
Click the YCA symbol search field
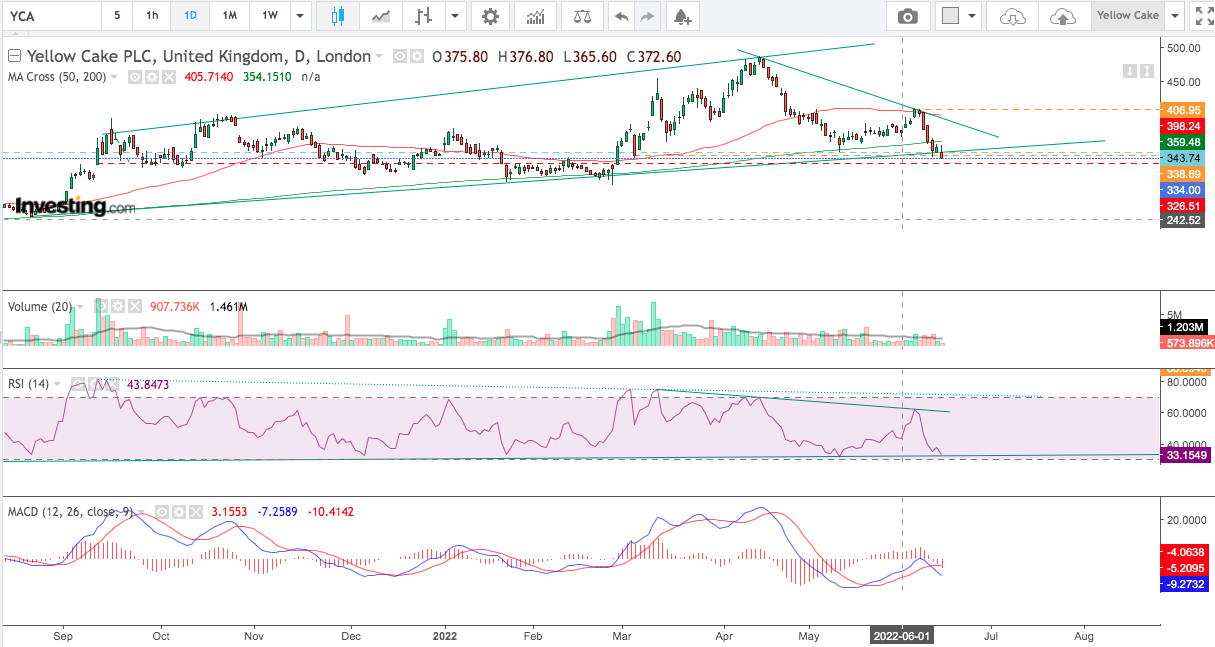click(51, 16)
